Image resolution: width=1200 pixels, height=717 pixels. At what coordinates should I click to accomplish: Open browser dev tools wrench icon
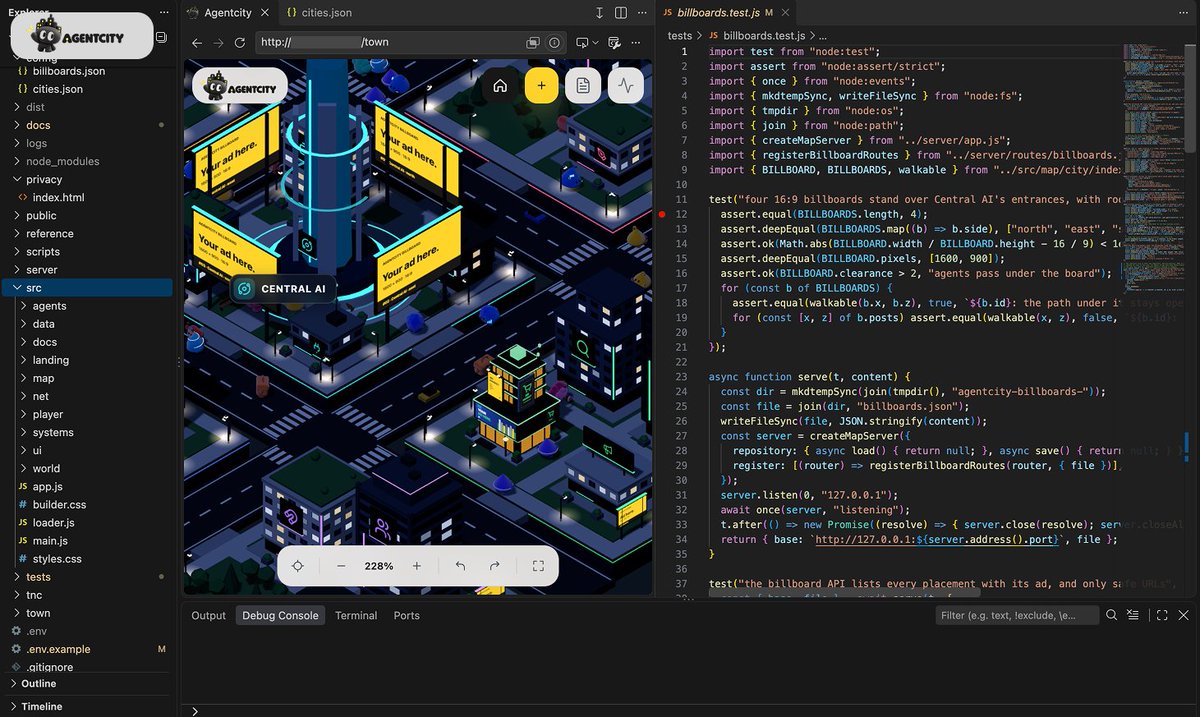coord(614,43)
